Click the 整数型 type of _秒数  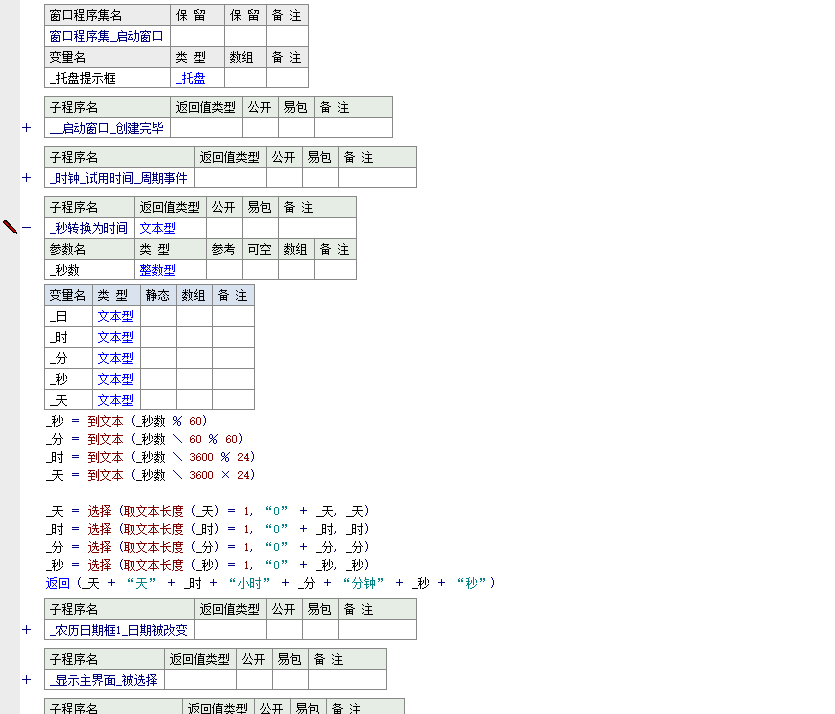pos(170,270)
